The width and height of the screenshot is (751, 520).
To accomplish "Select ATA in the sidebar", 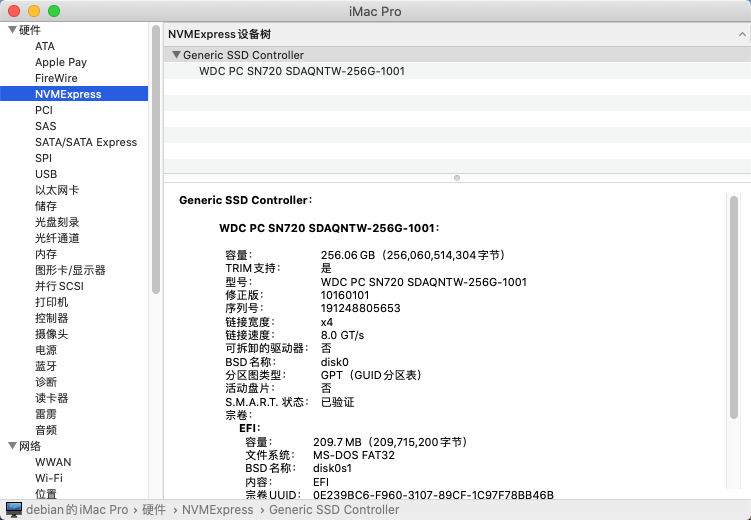I will point(45,46).
